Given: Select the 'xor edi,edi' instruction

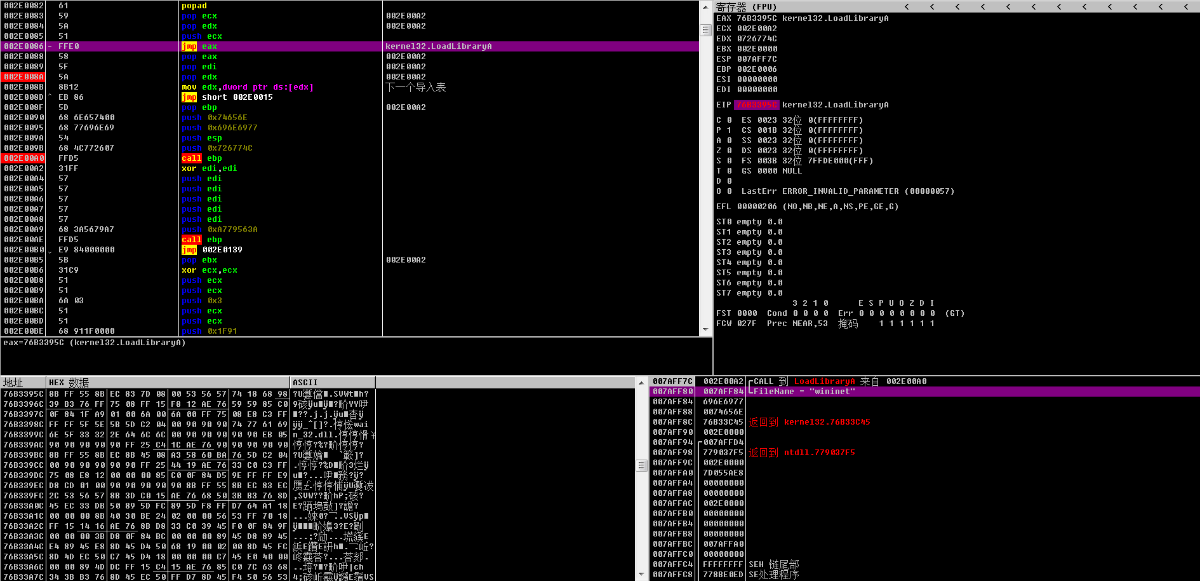Looking at the screenshot, I should point(209,168).
